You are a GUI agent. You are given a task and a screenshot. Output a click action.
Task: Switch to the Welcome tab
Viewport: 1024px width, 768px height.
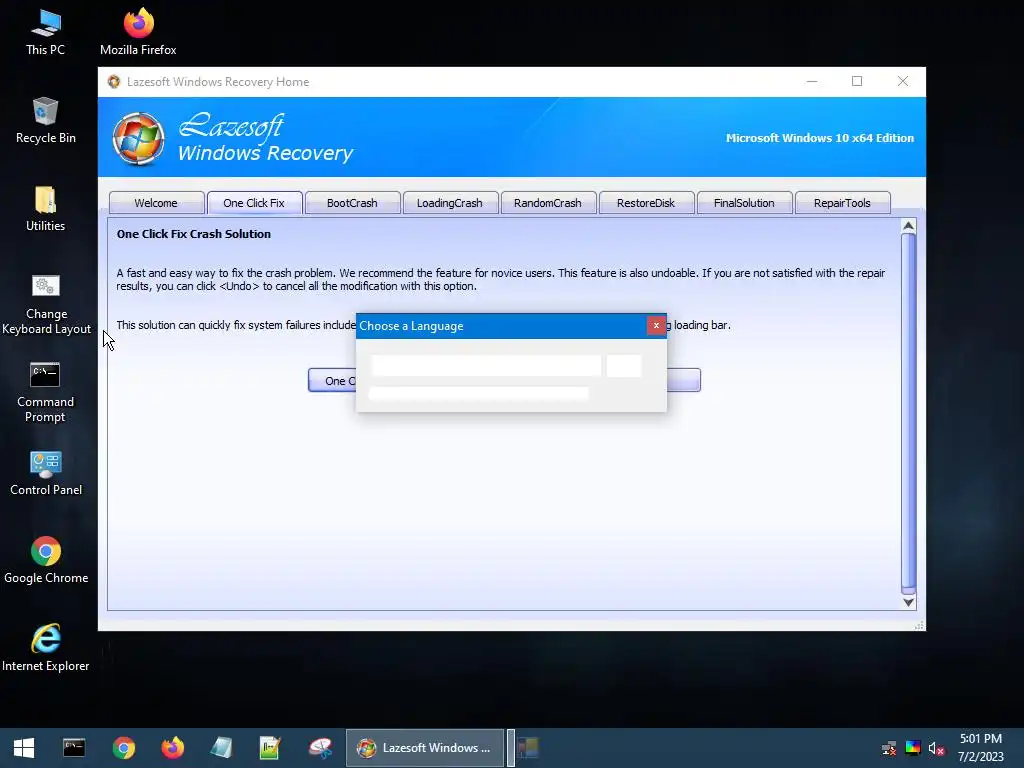tap(155, 203)
